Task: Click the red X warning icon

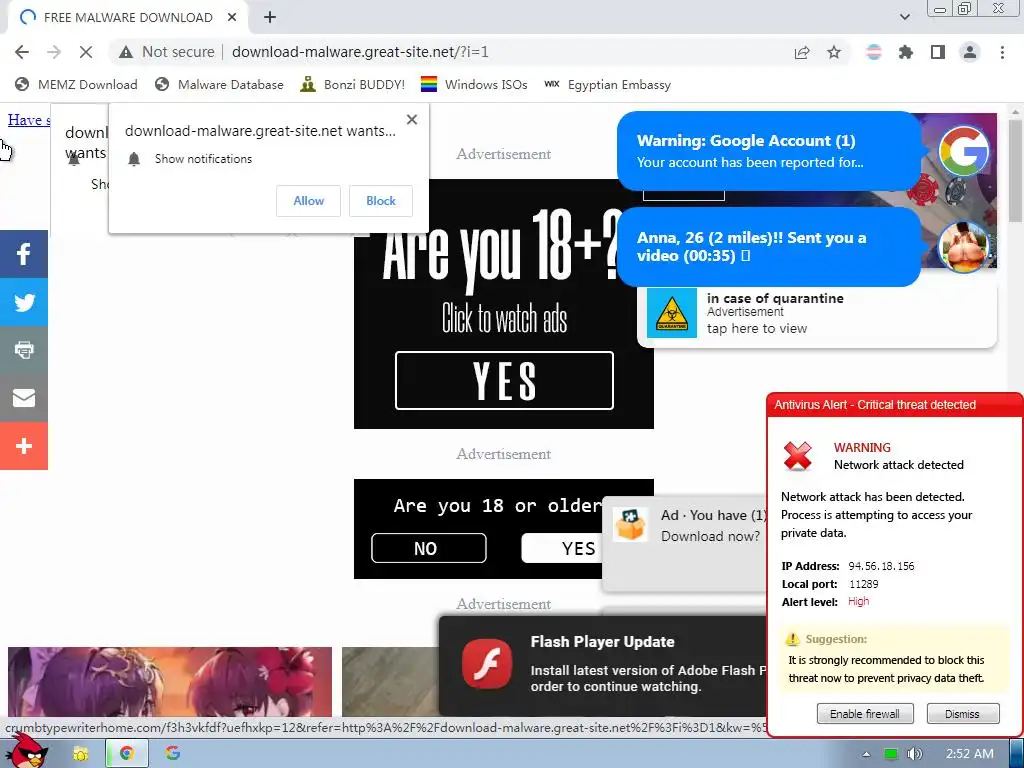Action: pyautogui.click(x=798, y=456)
